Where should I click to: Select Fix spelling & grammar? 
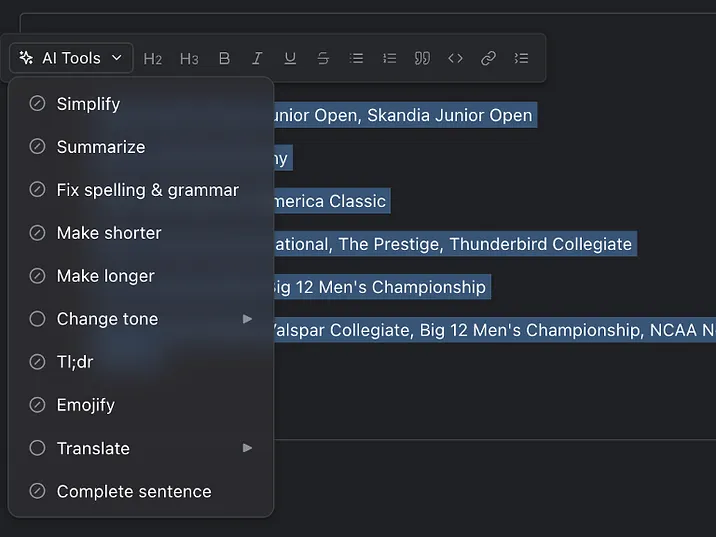click(x=147, y=190)
